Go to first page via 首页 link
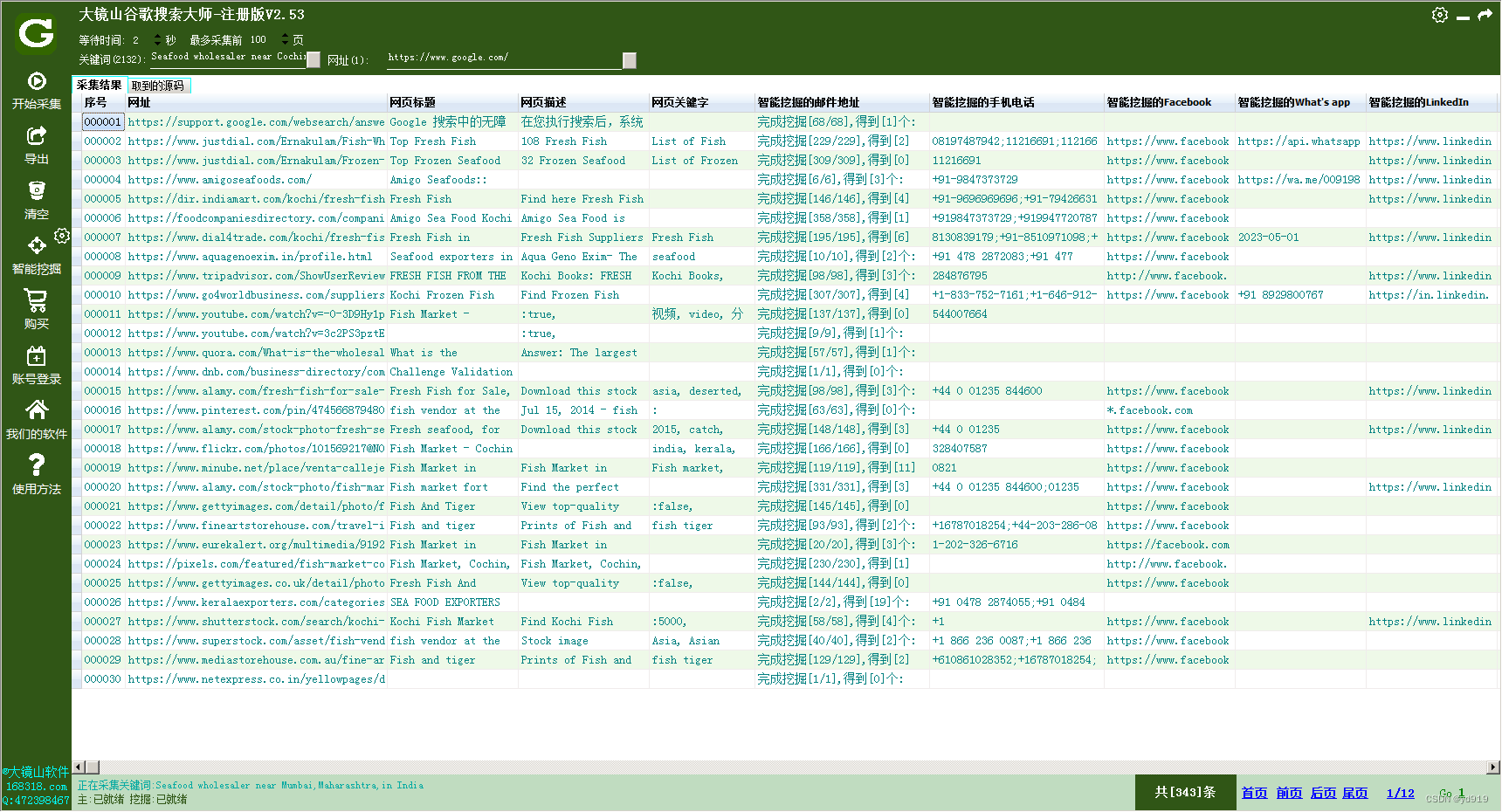This screenshot has height=812, width=1502. 1254,793
